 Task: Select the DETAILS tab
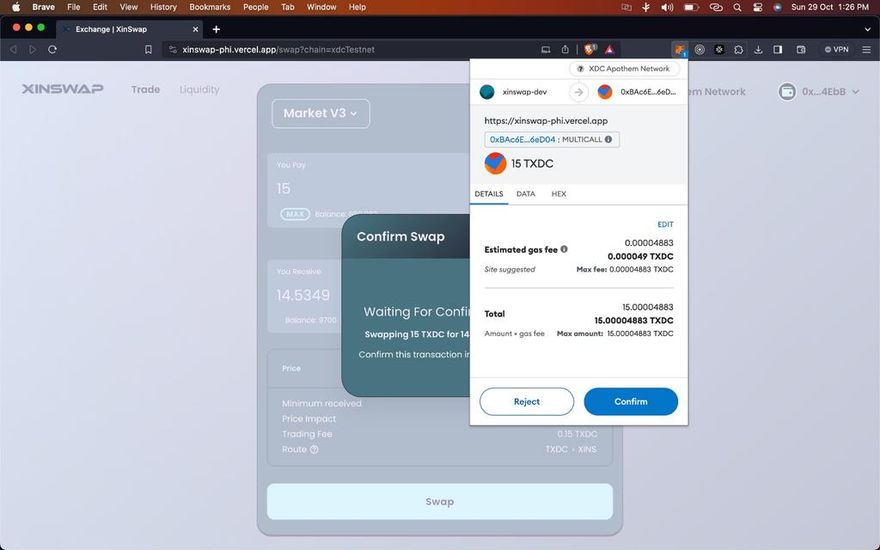(489, 194)
